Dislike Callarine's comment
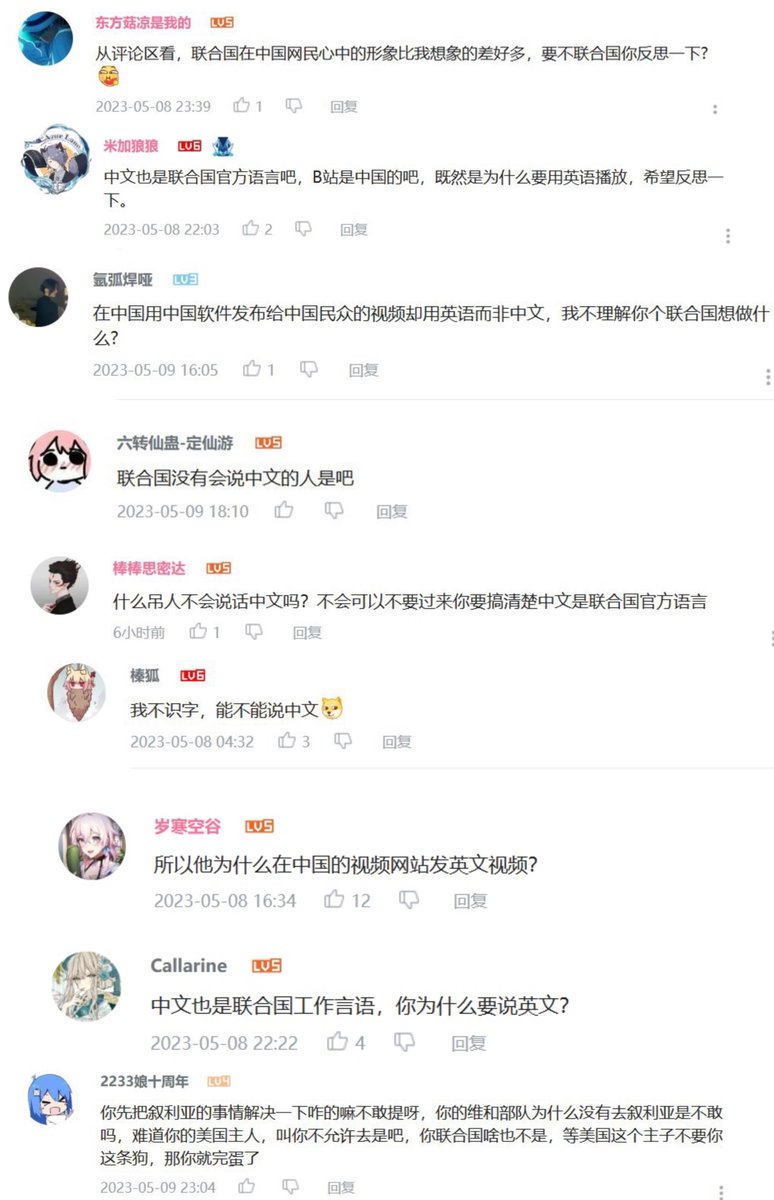 [x=404, y=1042]
